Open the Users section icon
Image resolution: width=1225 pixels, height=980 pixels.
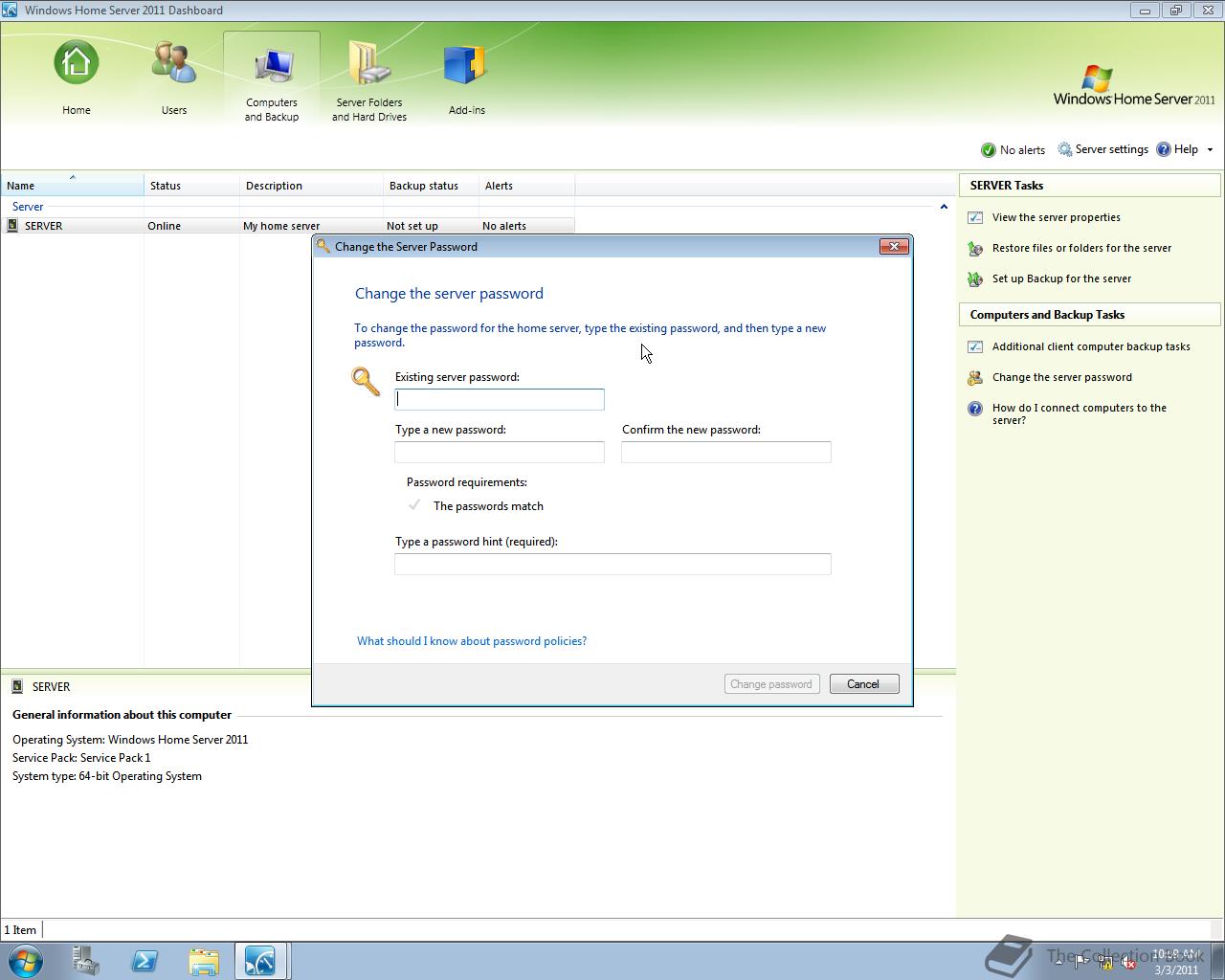[174, 63]
